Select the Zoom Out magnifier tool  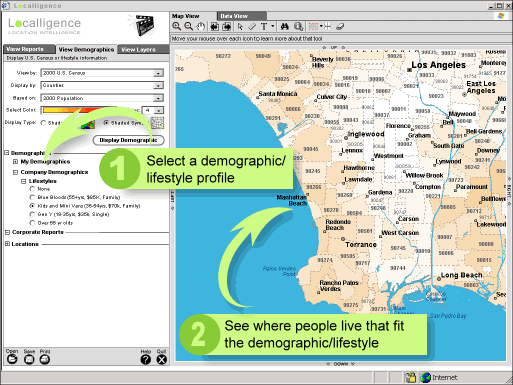(x=189, y=26)
